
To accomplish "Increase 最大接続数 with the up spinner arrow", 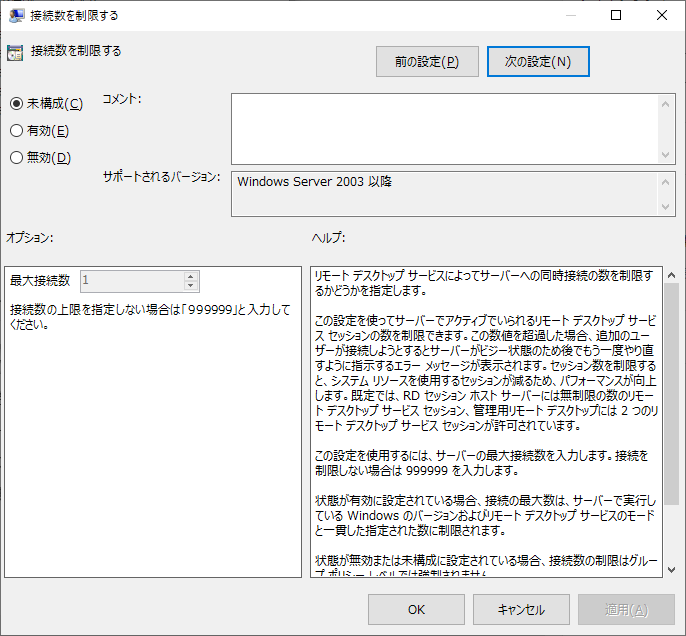I will [190, 276].
